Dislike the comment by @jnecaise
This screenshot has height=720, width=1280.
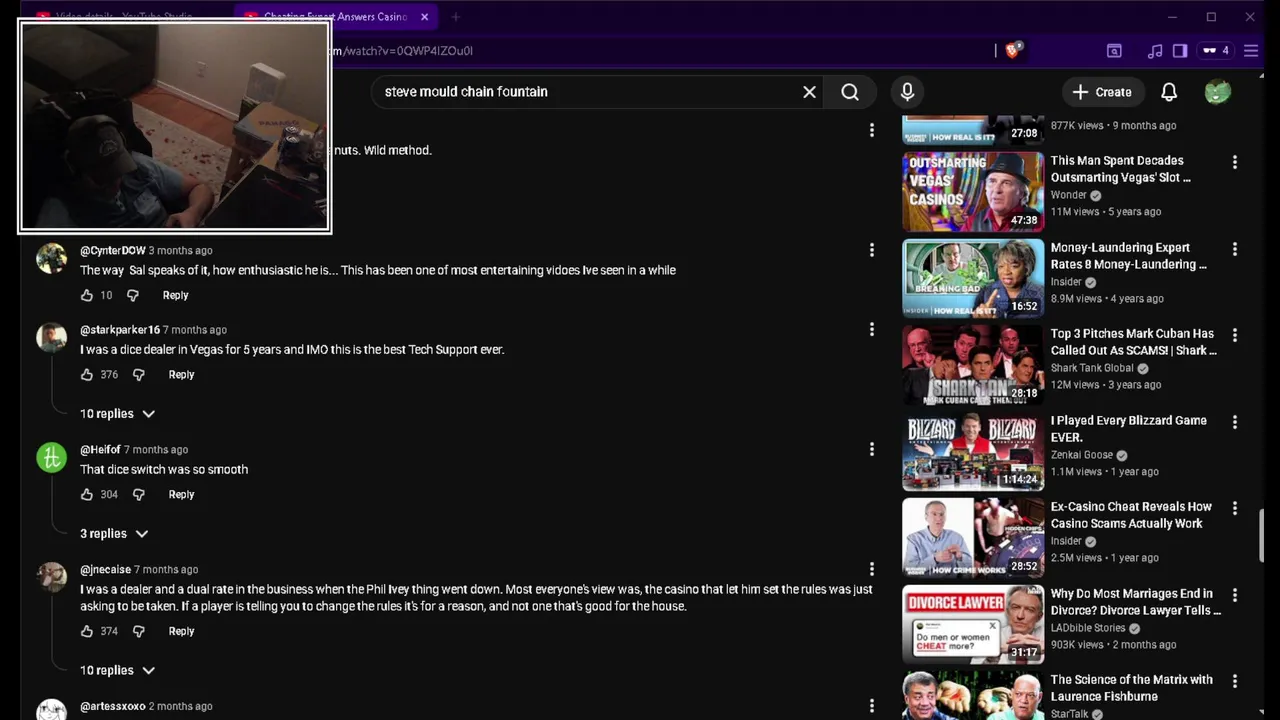point(138,631)
